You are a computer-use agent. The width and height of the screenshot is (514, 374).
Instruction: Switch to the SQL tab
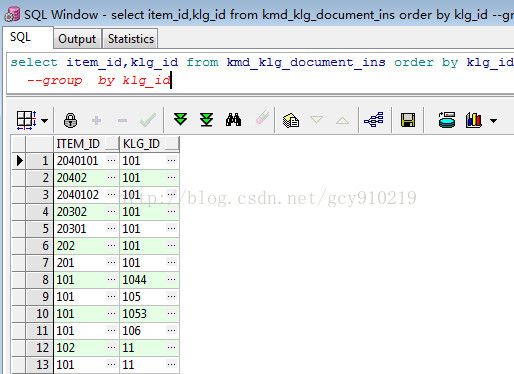click(28, 37)
